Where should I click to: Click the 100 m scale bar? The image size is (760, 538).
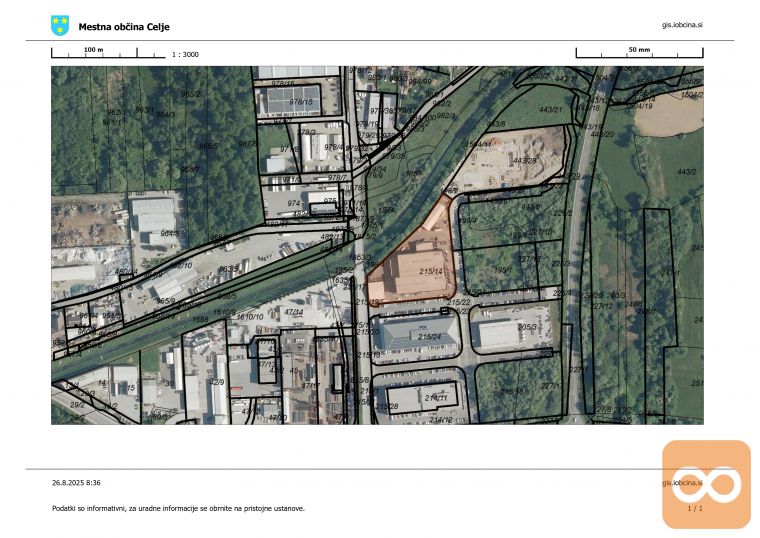click(x=108, y=53)
